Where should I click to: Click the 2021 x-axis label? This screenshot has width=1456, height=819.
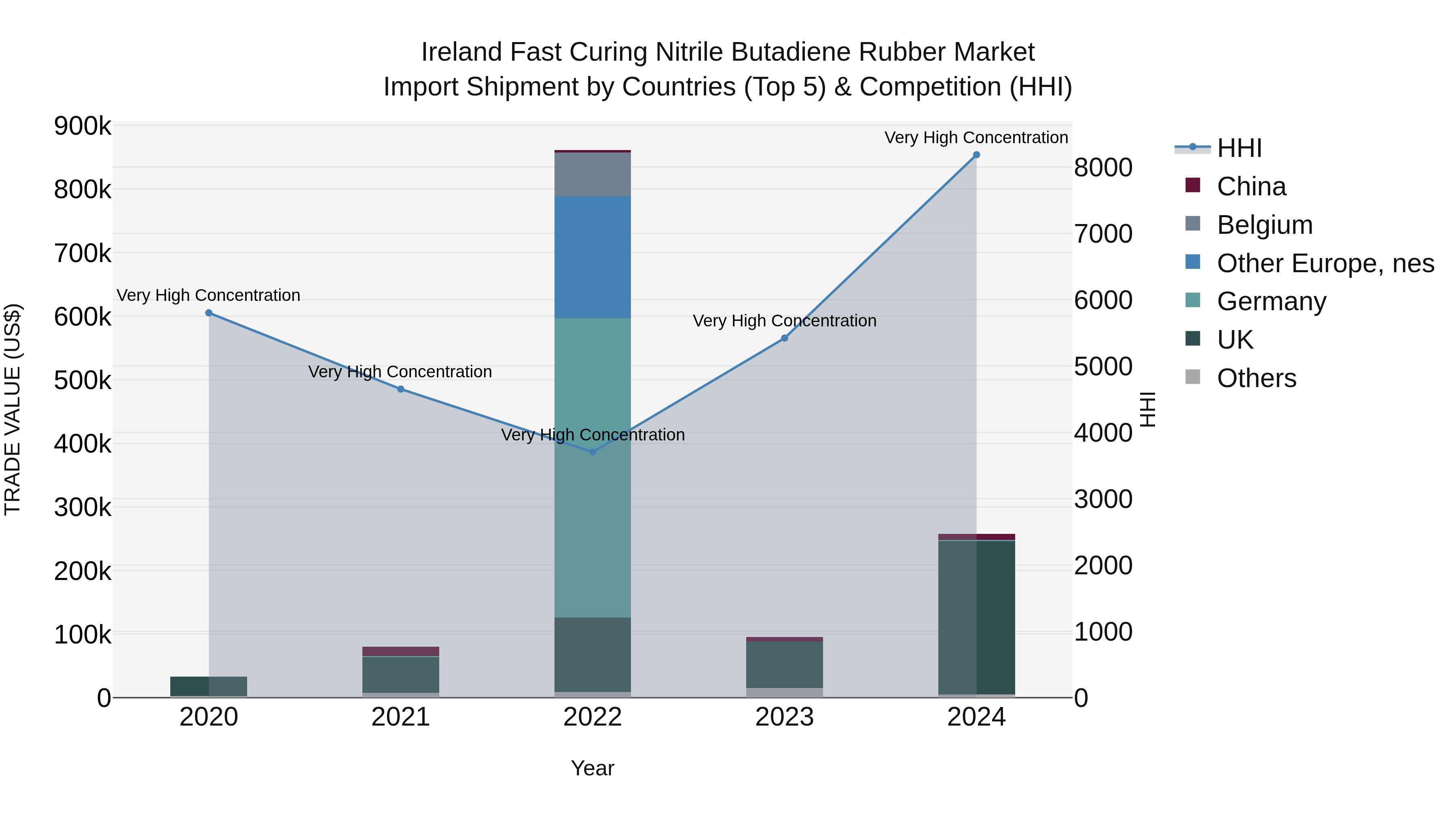point(401,717)
